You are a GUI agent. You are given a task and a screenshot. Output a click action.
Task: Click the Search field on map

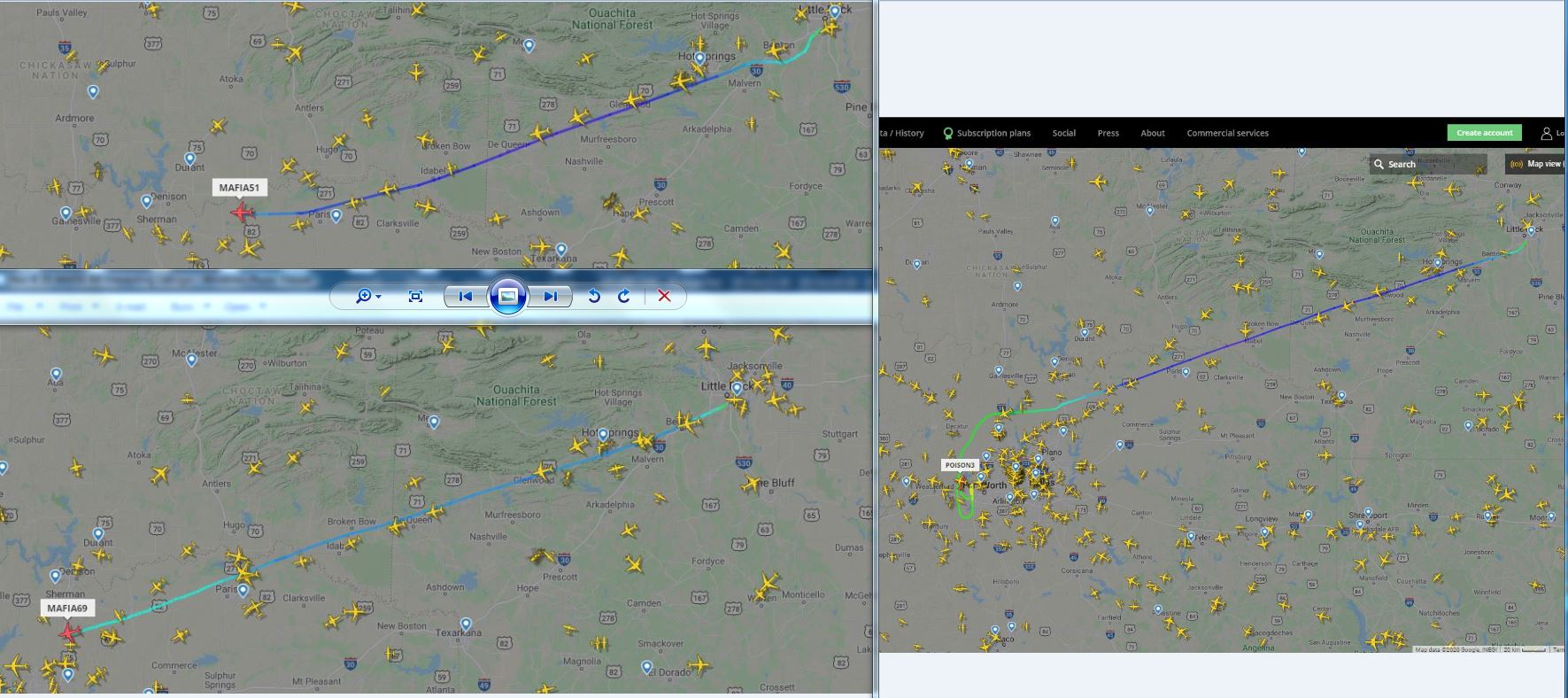(x=1427, y=164)
